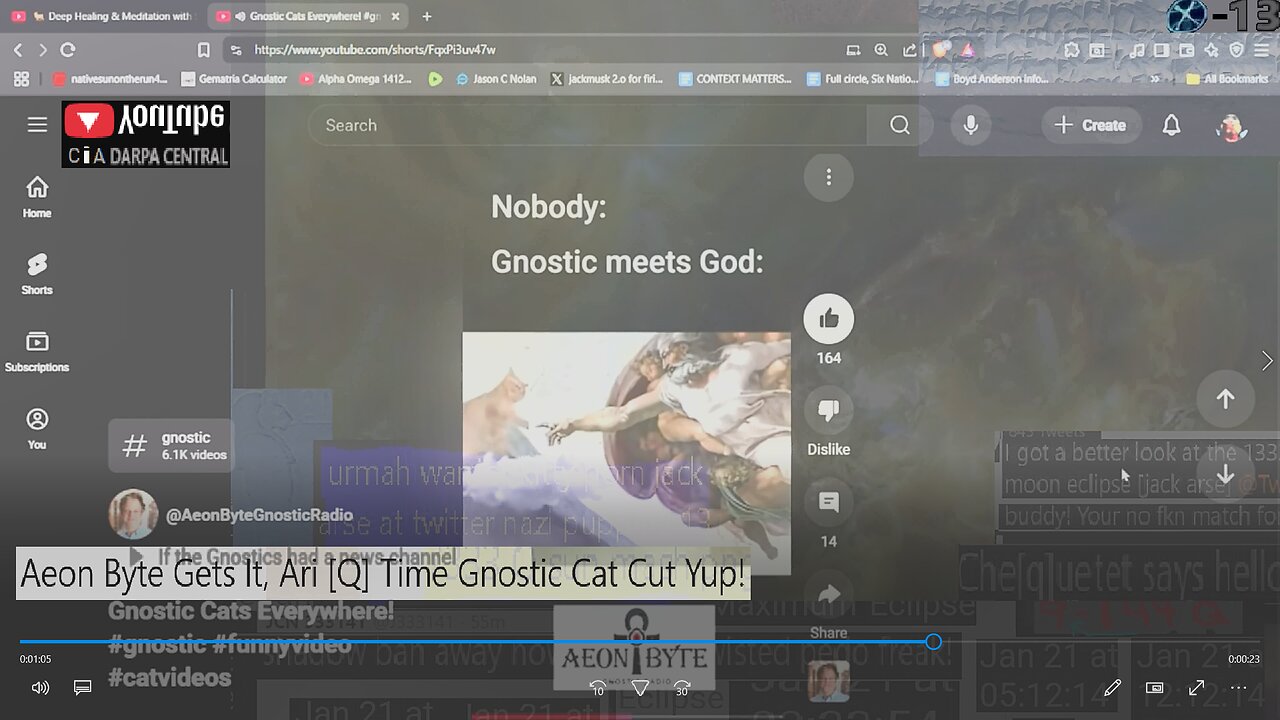Viewport: 1280px width, 720px height.
Task: Open Shorts in the YouTube sidebar
Action: pos(37,274)
